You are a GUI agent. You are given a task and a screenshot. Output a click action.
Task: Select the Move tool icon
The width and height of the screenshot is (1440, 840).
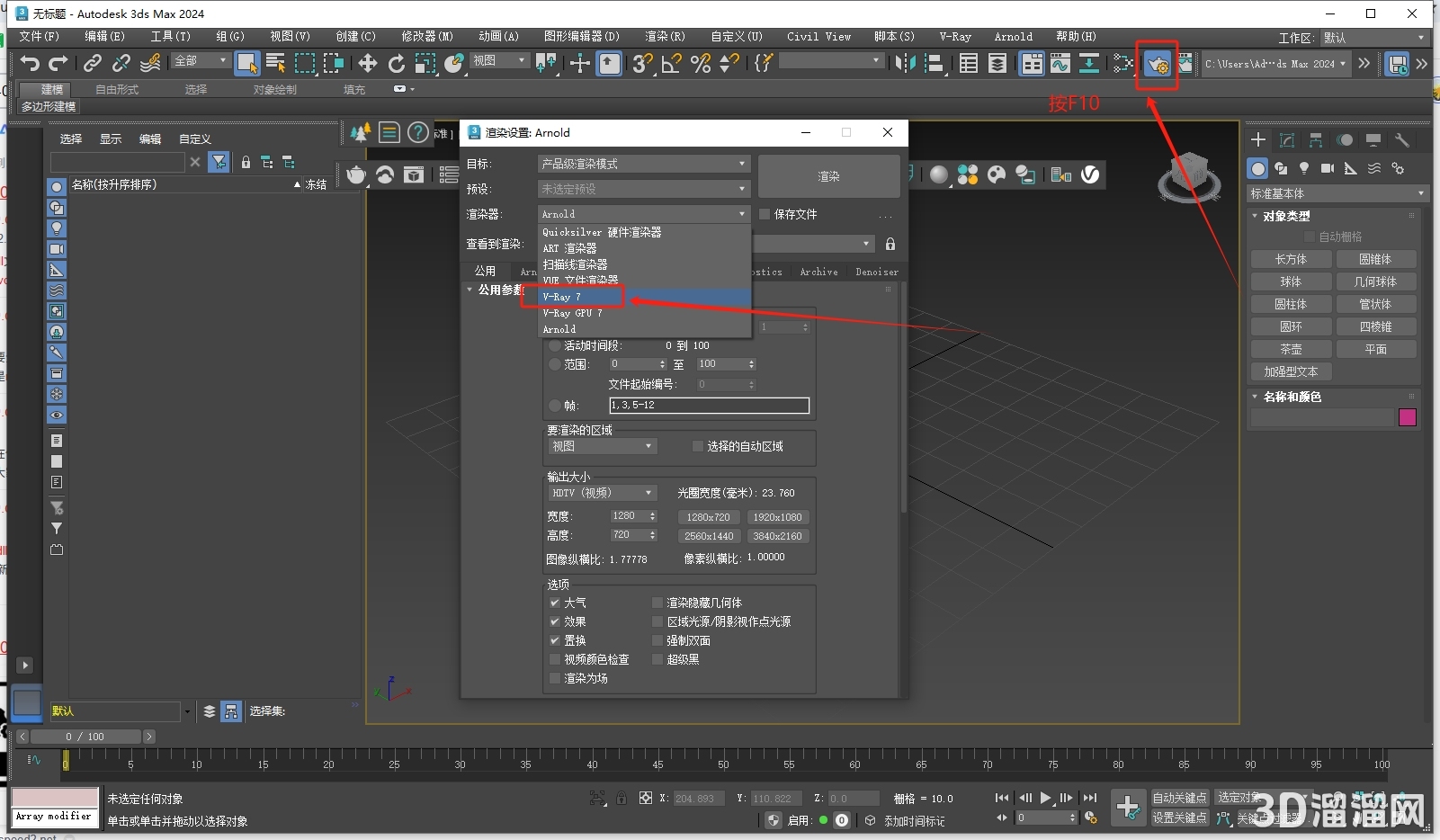(367, 64)
